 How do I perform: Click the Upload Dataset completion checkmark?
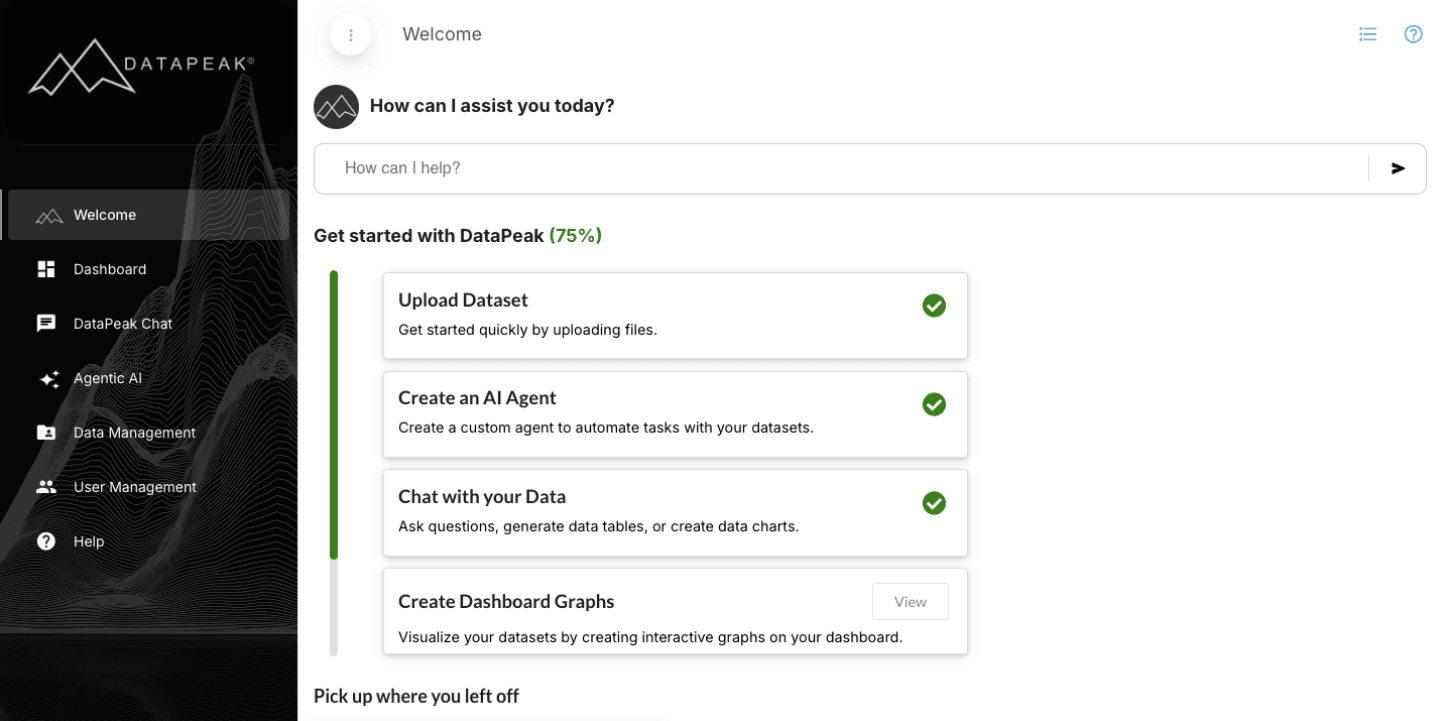click(x=934, y=306)
